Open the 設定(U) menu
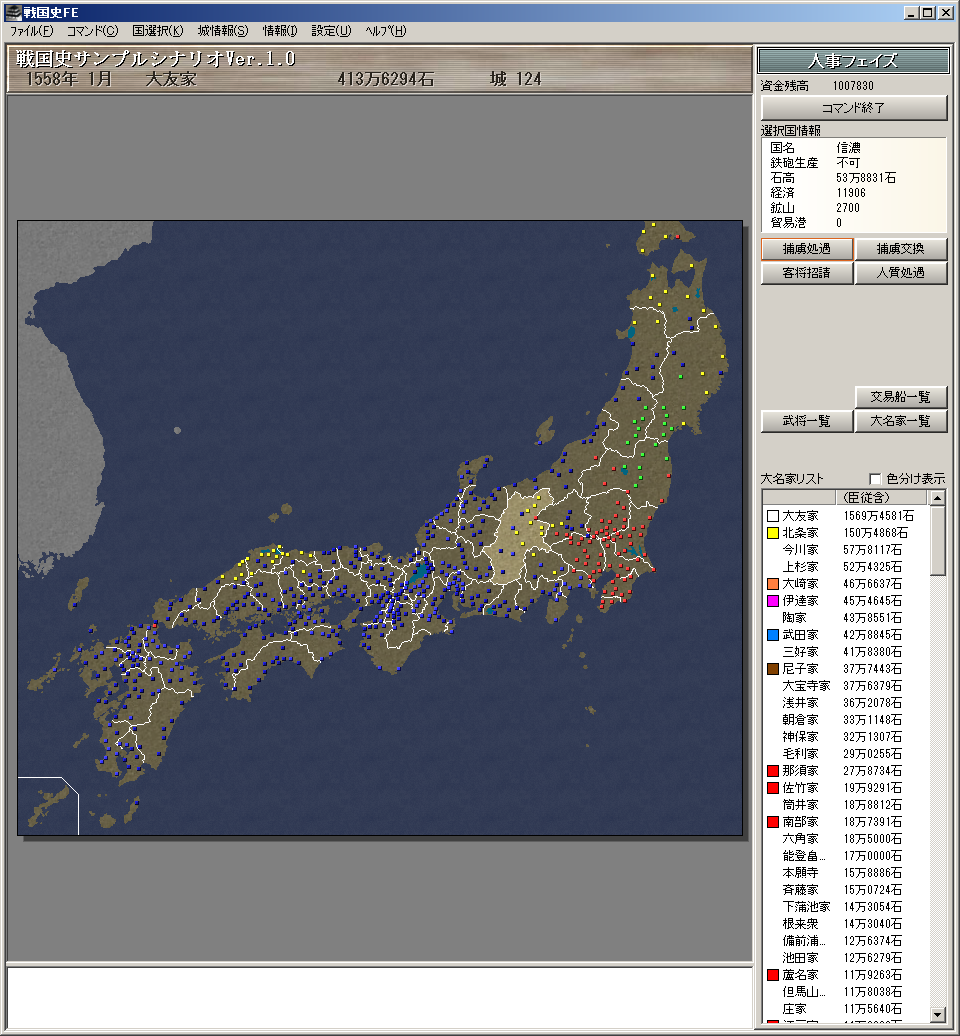The height and width of the screenshot is (1036, 960). coord(331,31)
